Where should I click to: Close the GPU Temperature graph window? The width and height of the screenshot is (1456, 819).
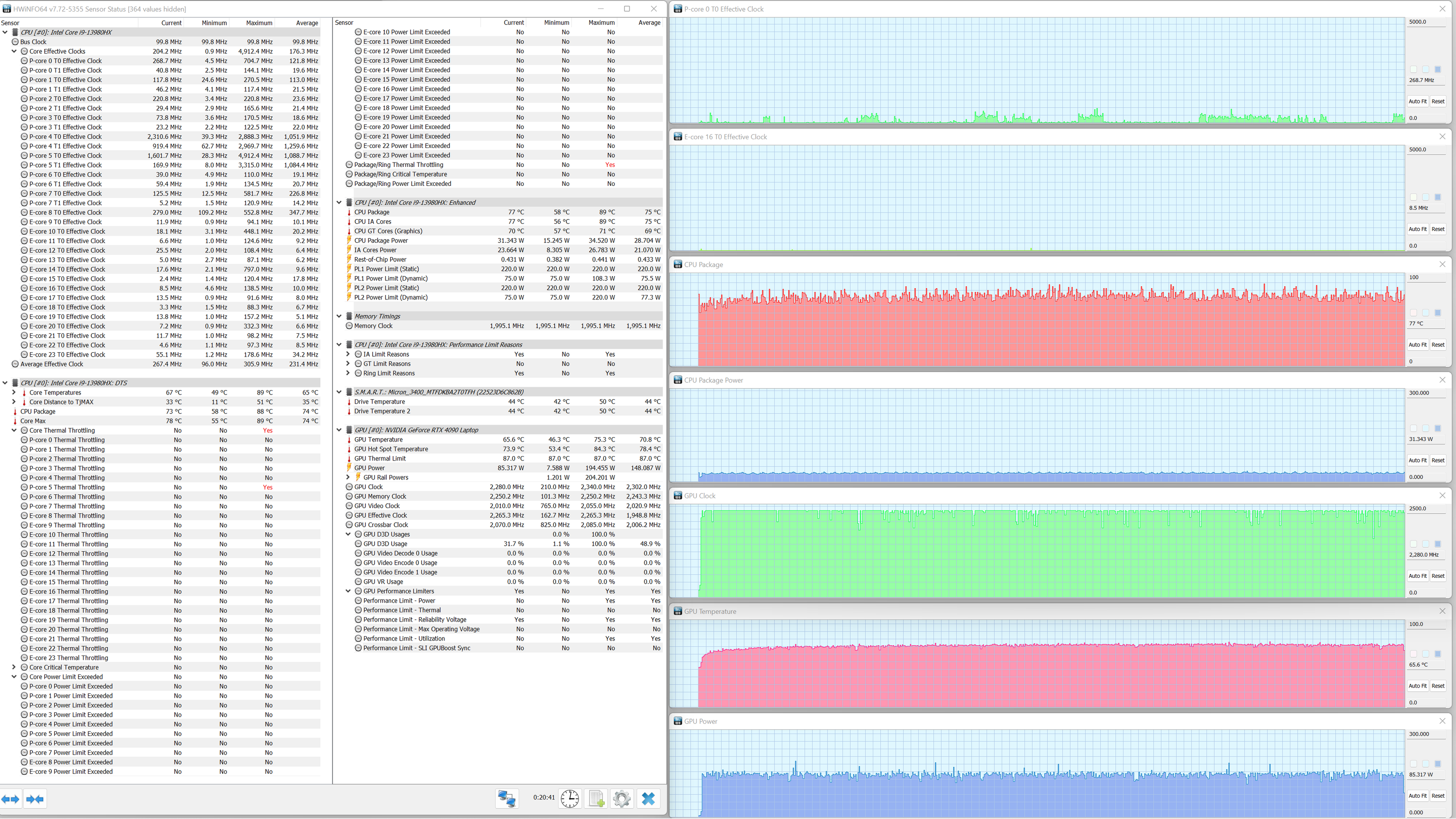coord(1442,611)
